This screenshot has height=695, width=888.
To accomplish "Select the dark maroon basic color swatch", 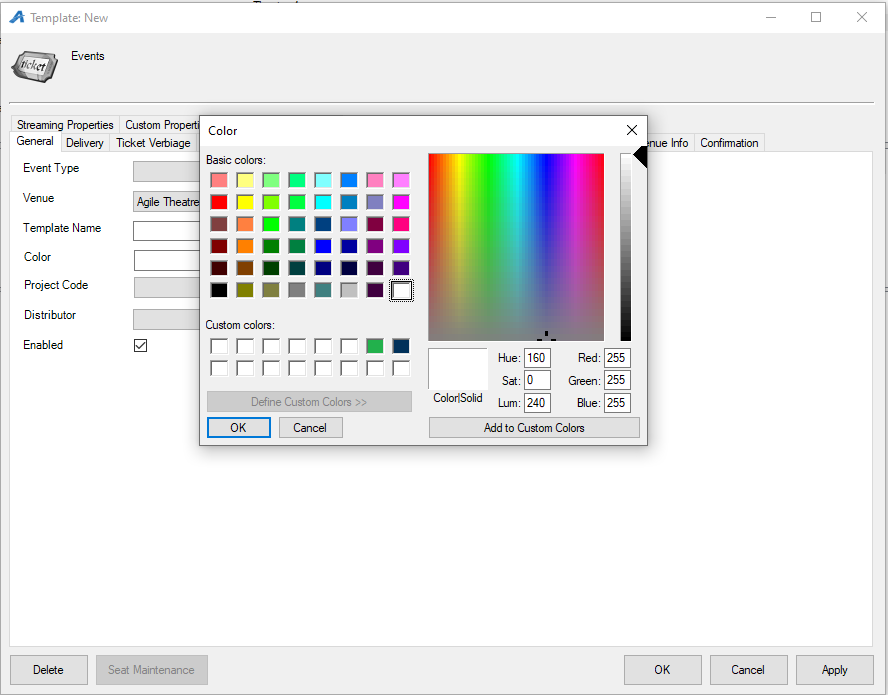I will click(219, 268).
